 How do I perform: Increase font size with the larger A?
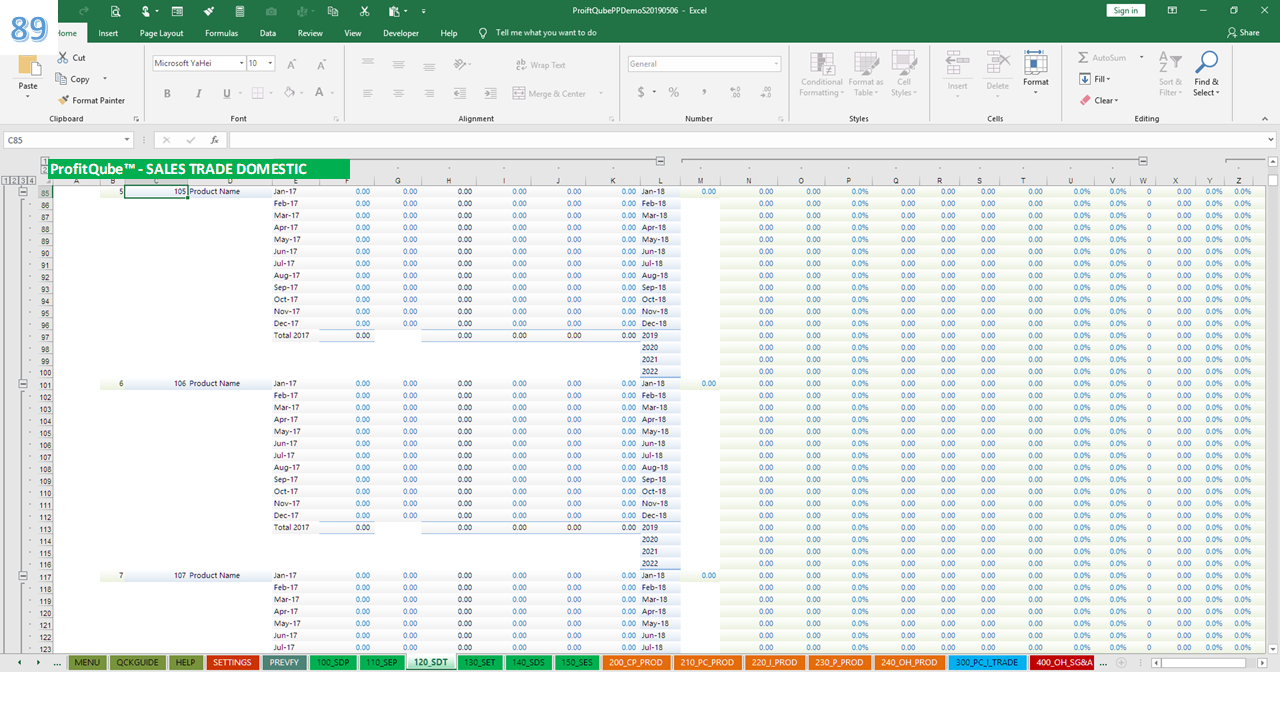[291, 64]
